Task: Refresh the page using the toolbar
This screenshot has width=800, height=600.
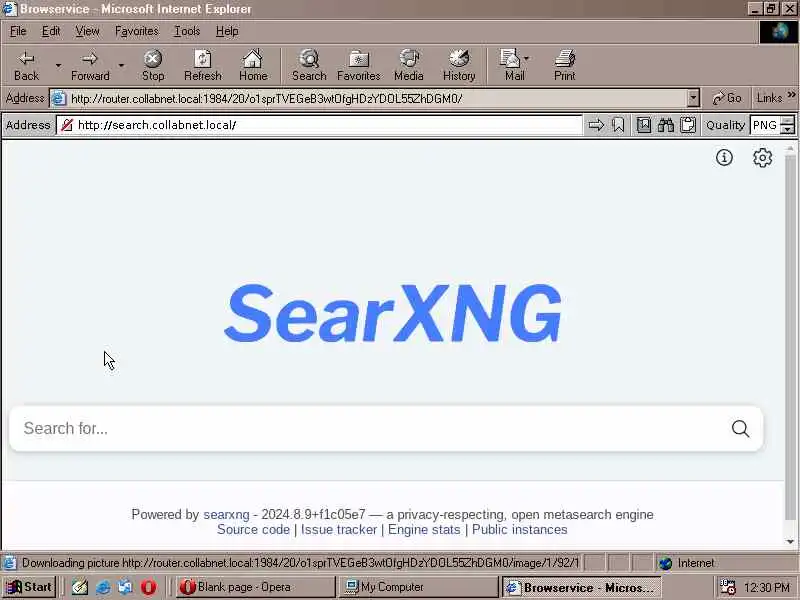Action: click(x=203, y=65)
